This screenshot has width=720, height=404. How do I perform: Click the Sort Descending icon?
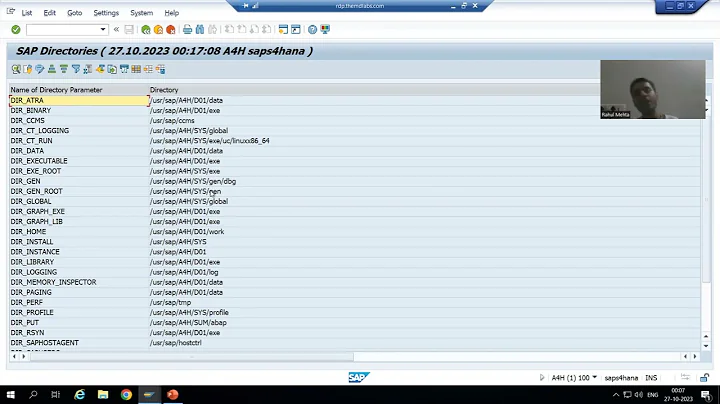(x=64, y=69)
